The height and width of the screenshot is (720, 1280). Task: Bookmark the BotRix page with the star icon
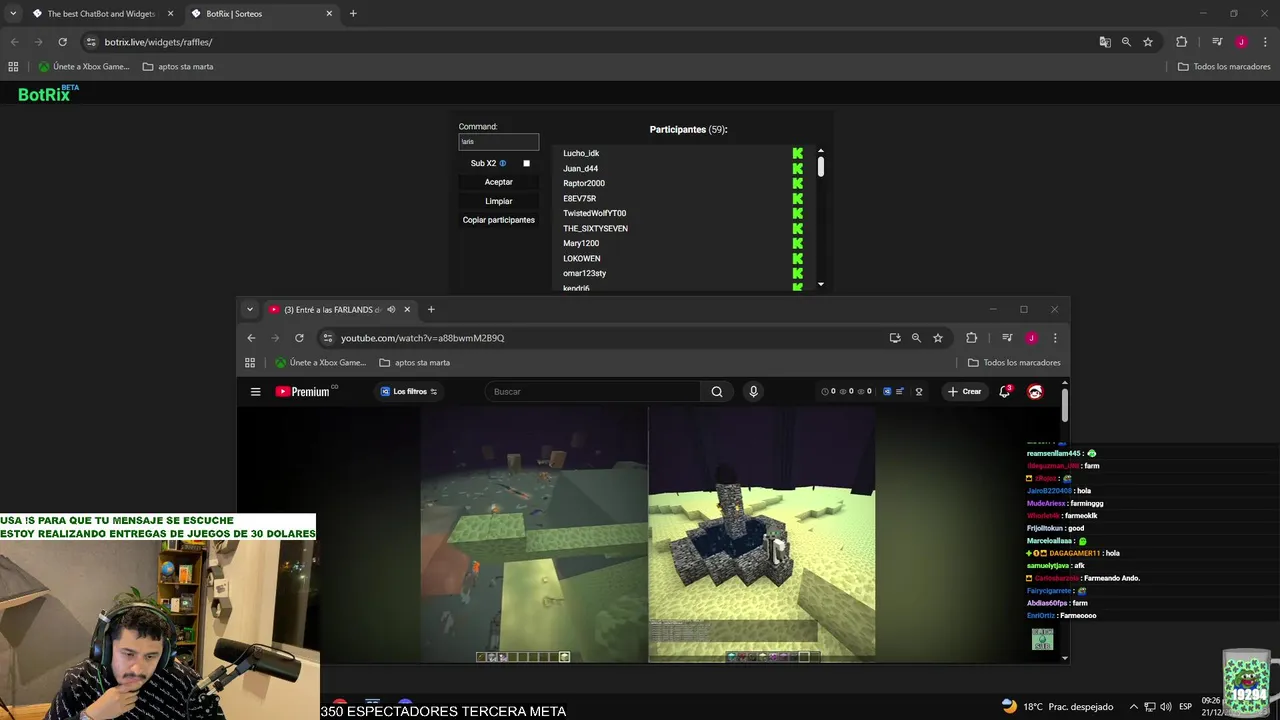tap(1148, 42)
